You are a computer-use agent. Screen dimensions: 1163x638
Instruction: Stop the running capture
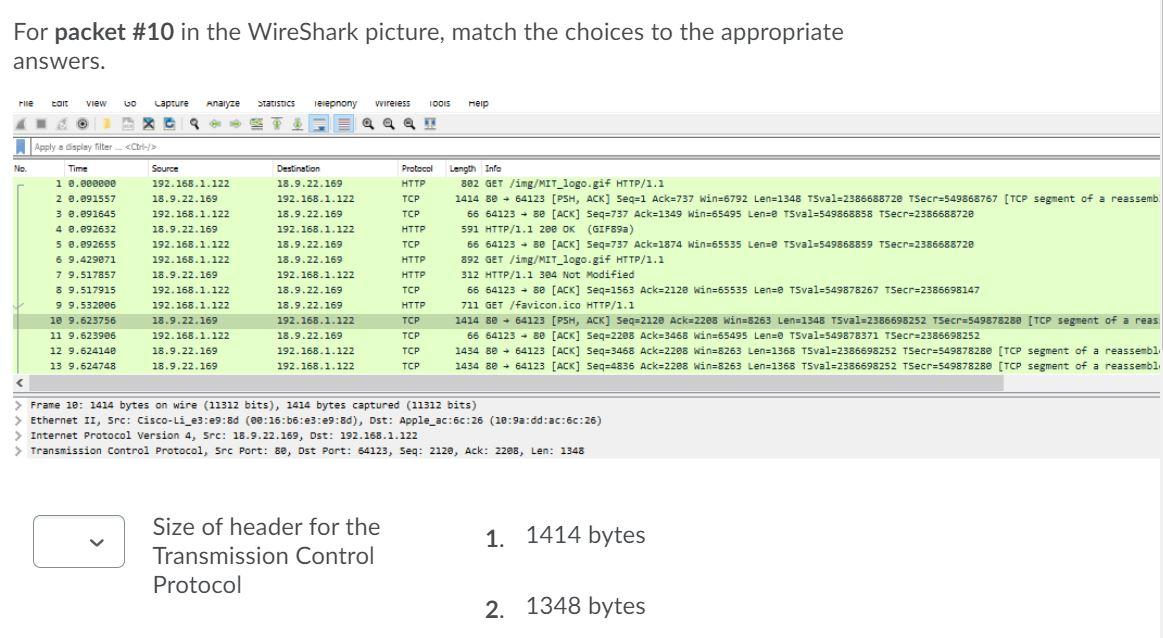[39, 123]
